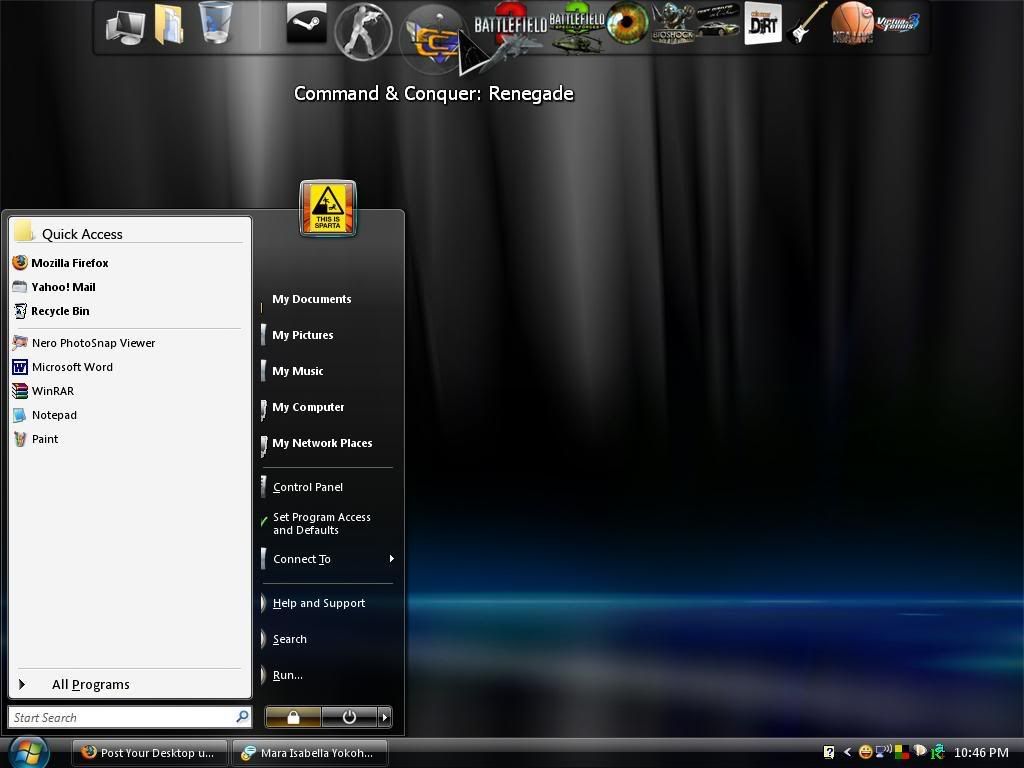
Task: Launch Steam from the dock
Action: (x=306, y=24)
